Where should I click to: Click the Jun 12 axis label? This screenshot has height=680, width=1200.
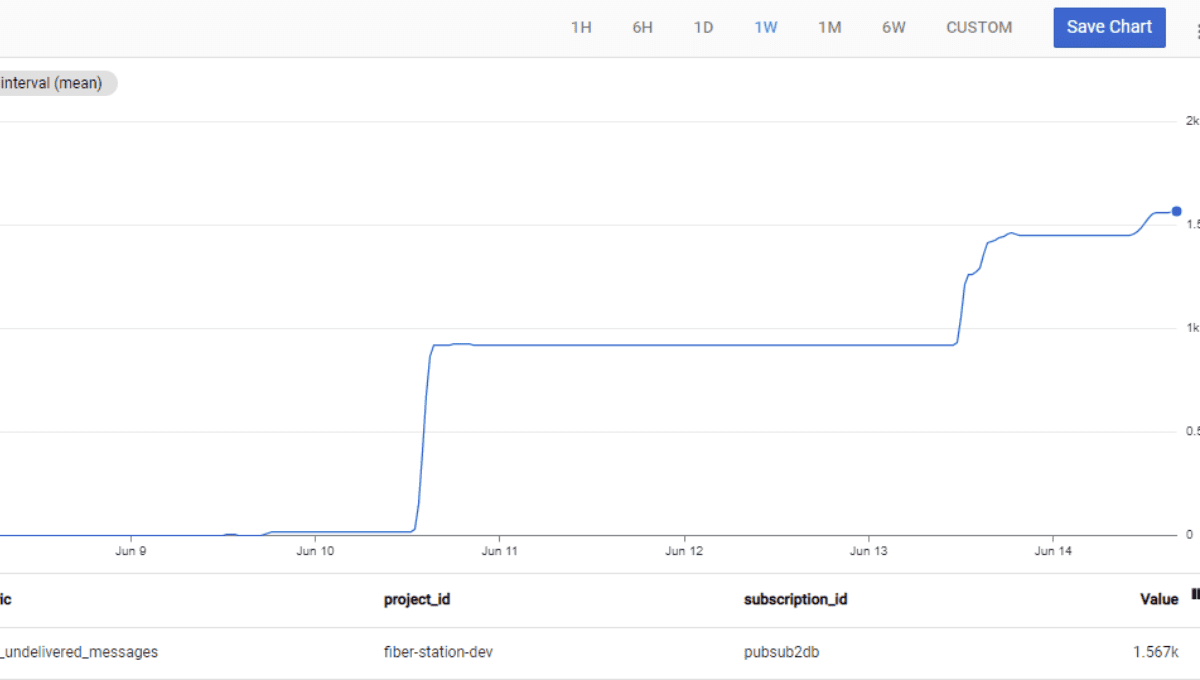[x=684, y=551]
